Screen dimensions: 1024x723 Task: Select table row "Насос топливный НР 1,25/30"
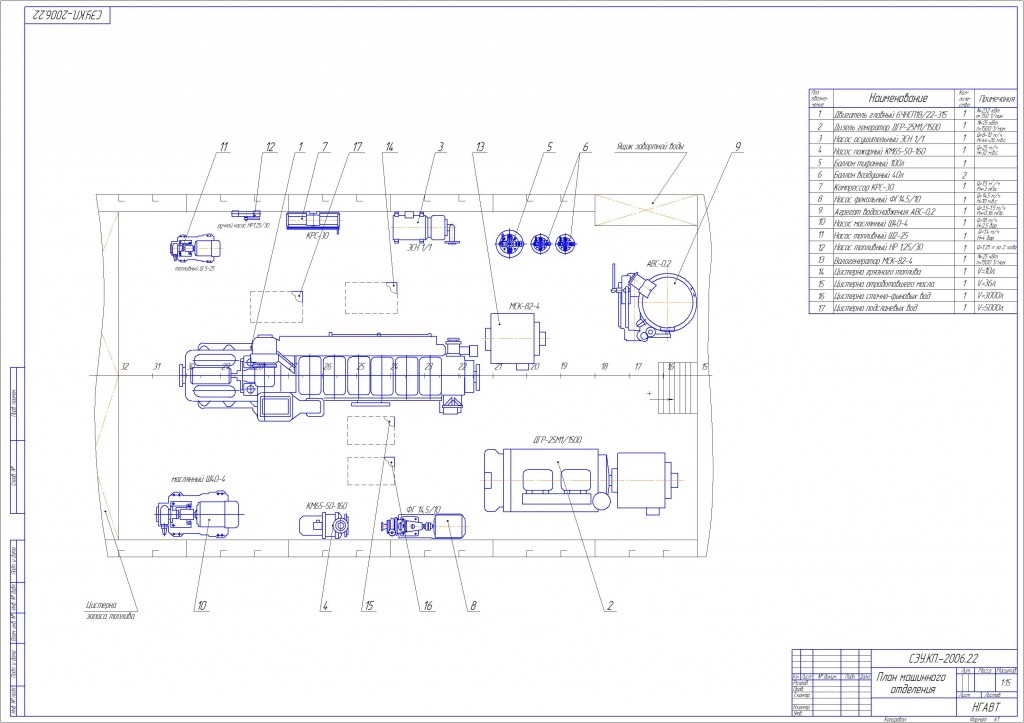click(913, 248)
